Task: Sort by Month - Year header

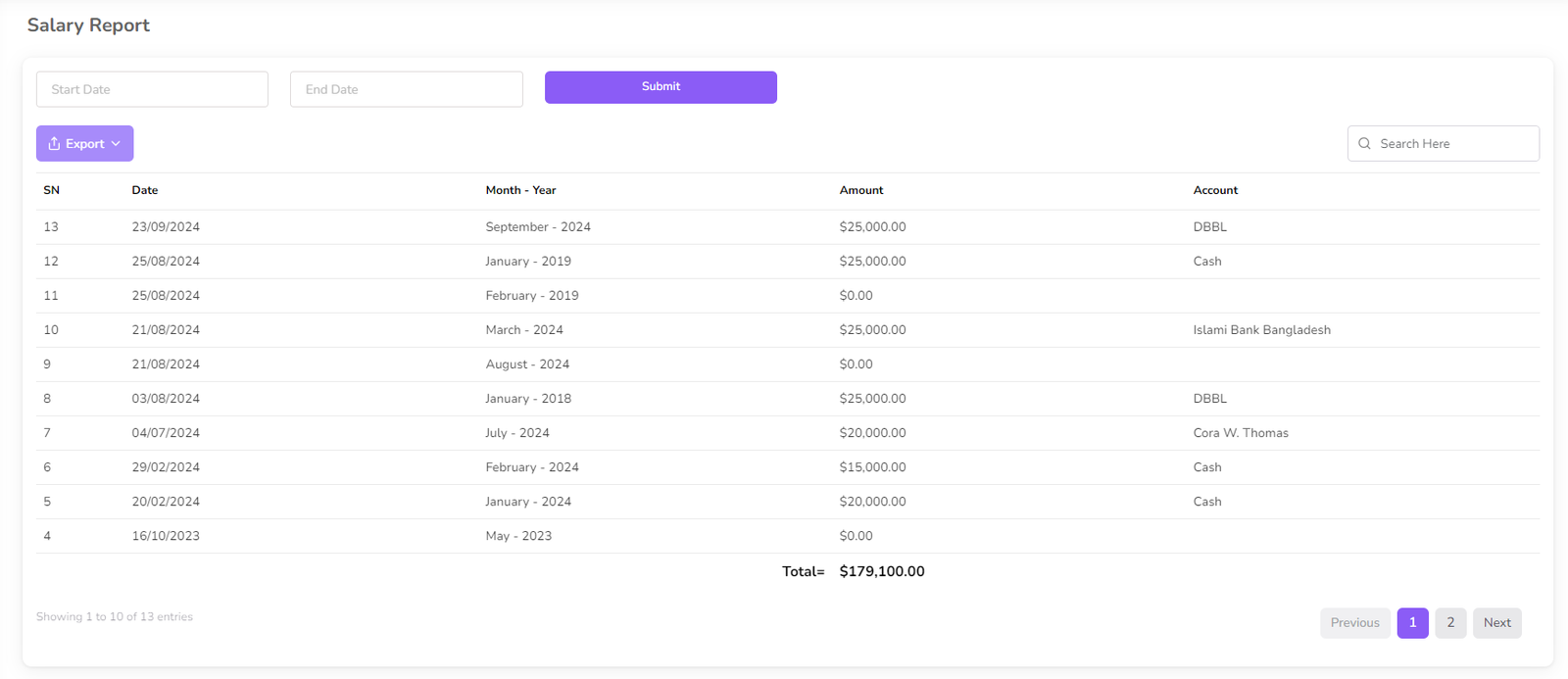Action: (520, 190)
